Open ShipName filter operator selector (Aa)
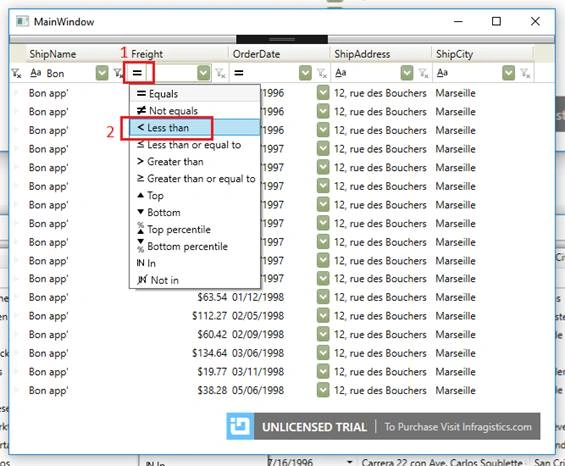Image resolution: width=565 pixels, height=466 pixels. tap(35, 73)
